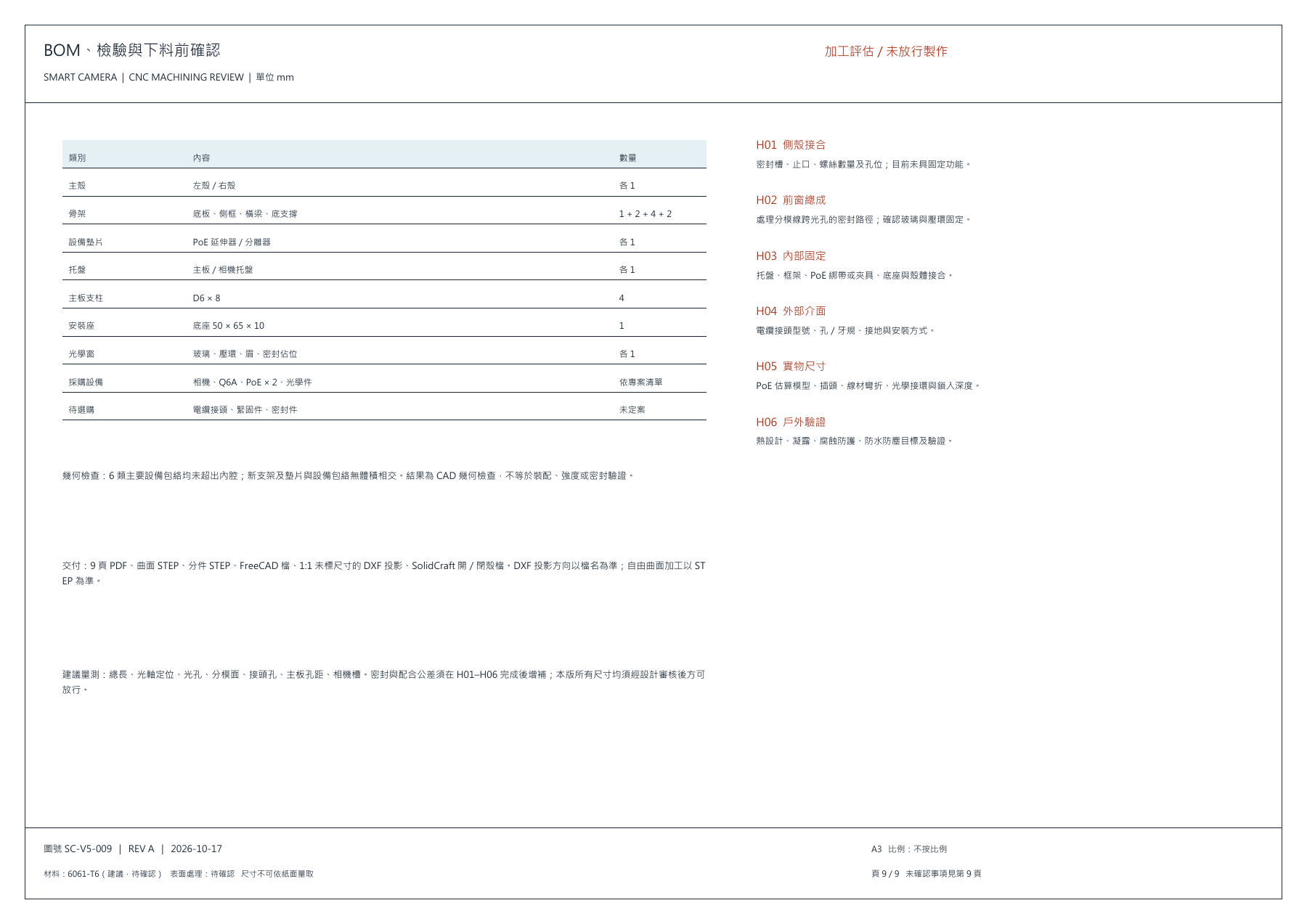Select the 'D6 × 8' cell

coord(206,298)
